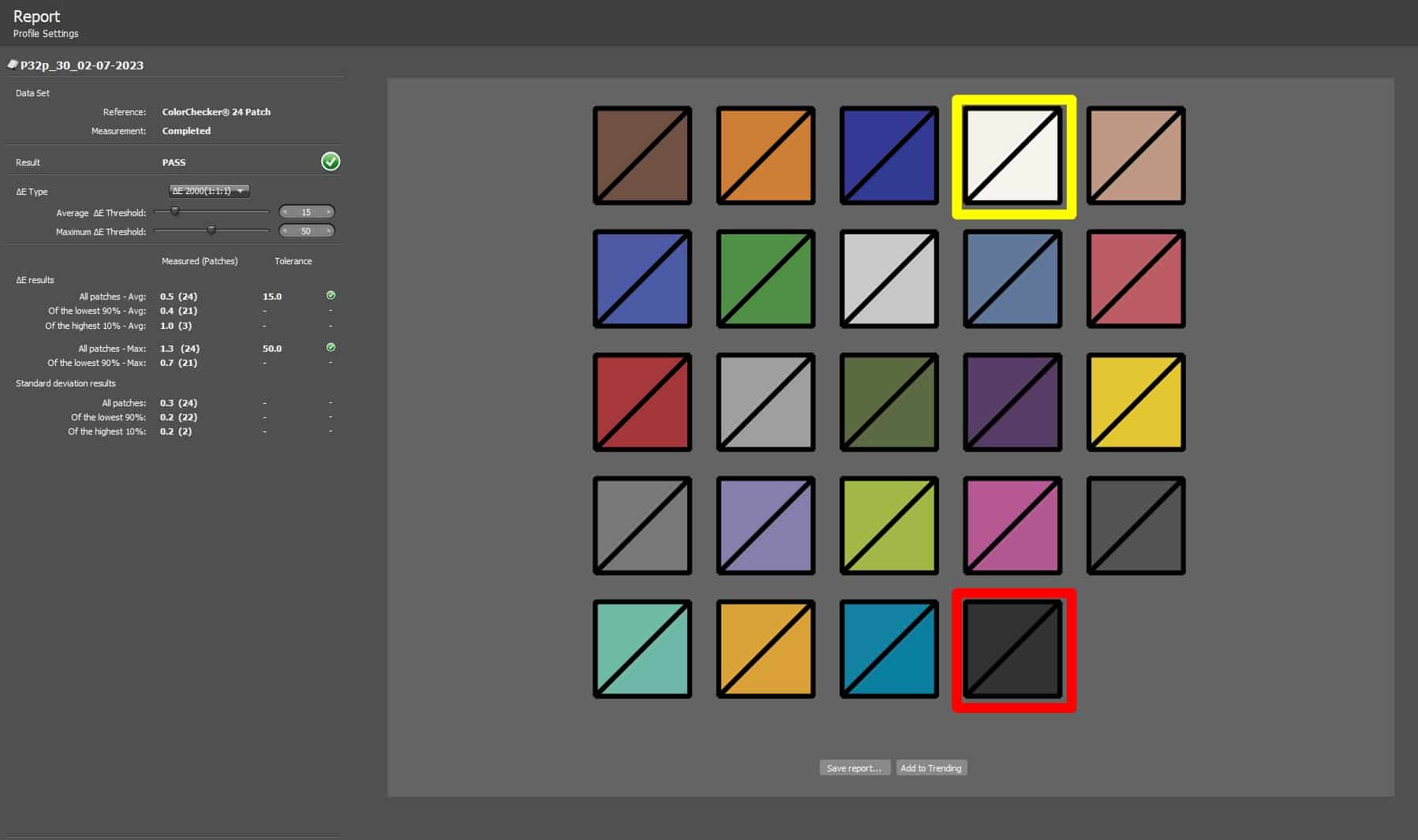Image resolution: width=1418 pixels, height=840 pixels.
Task: Choose the magenta pink color patch
Action: (x=1013, y=525)
